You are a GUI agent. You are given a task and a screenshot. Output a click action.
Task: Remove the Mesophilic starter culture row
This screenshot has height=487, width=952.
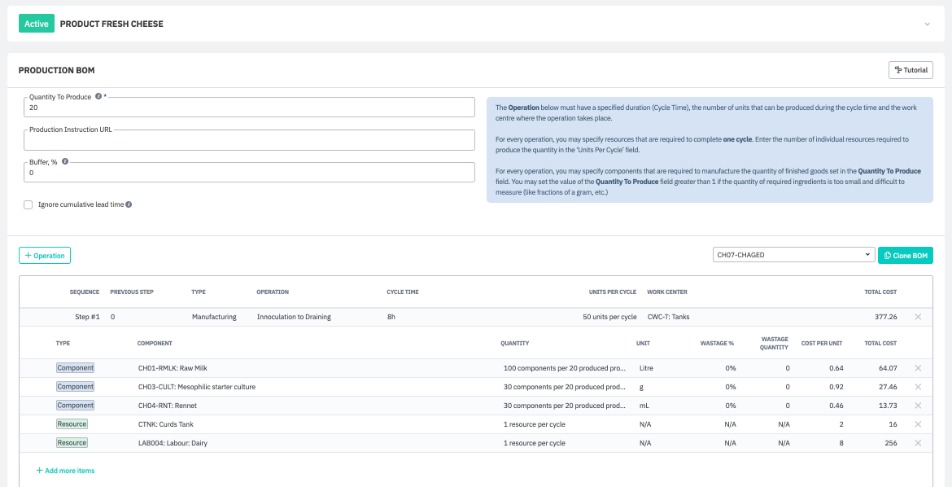918,386
